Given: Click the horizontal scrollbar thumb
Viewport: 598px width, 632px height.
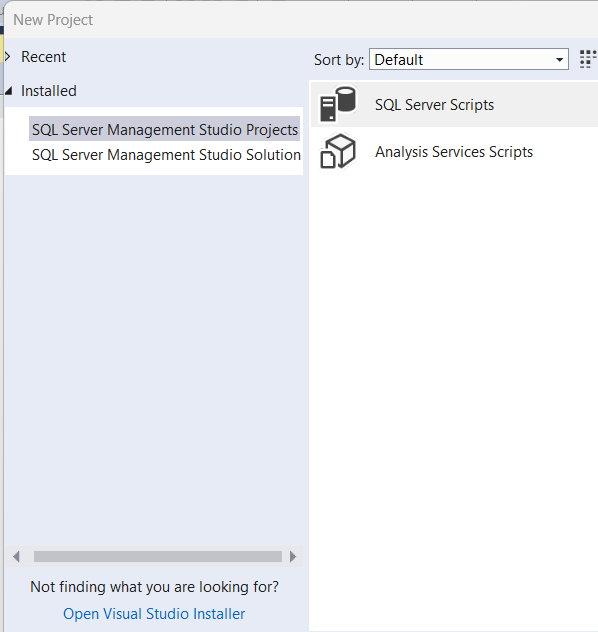Looking at the screenshot, I should [158, 557].
